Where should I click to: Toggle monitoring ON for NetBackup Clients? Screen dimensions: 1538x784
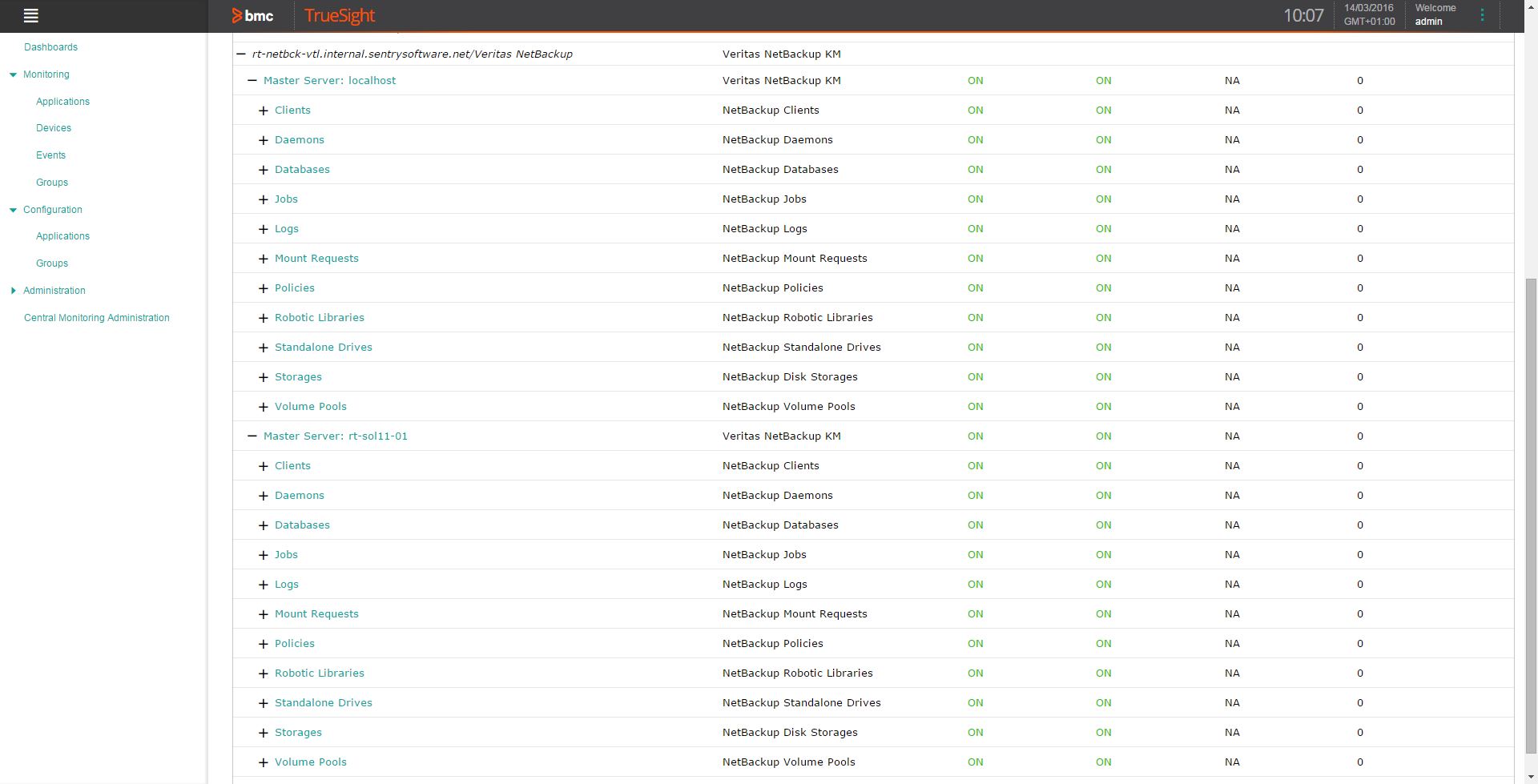coord(975,110)
